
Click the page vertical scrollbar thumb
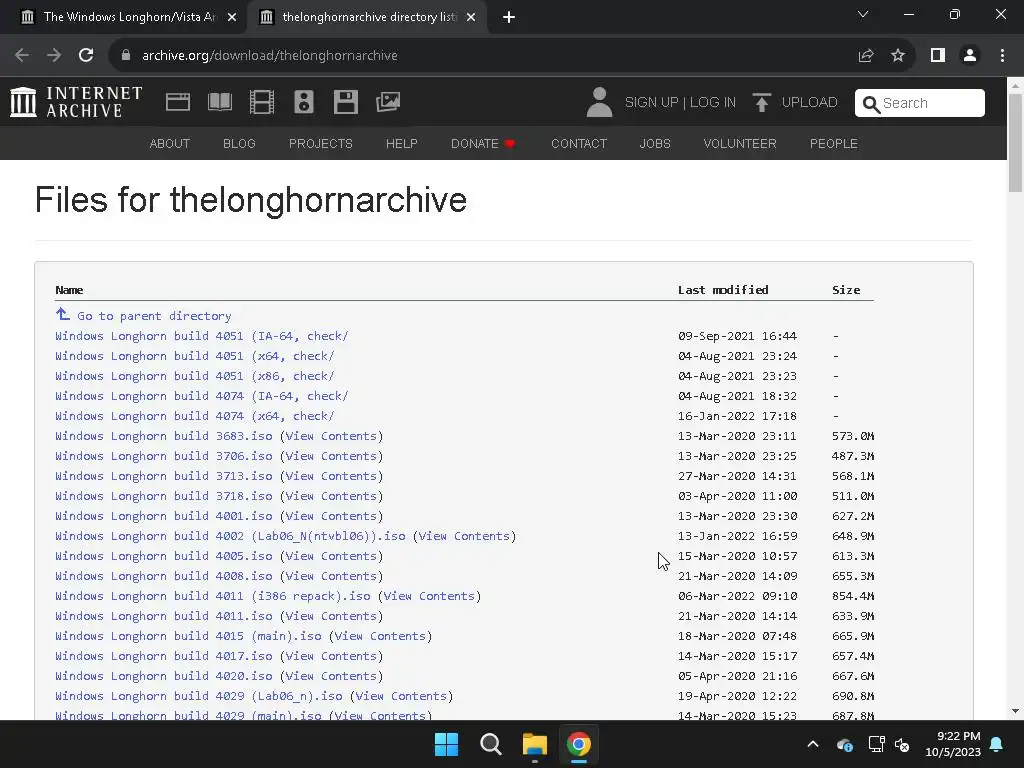pyautogui.click(x=1015, y=142)
